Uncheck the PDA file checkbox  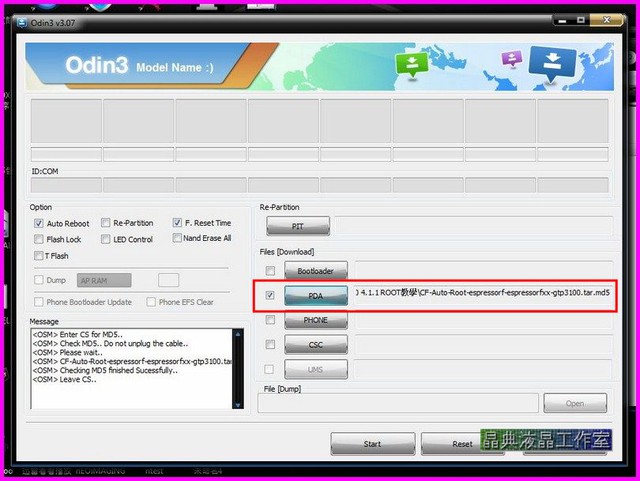270,296
